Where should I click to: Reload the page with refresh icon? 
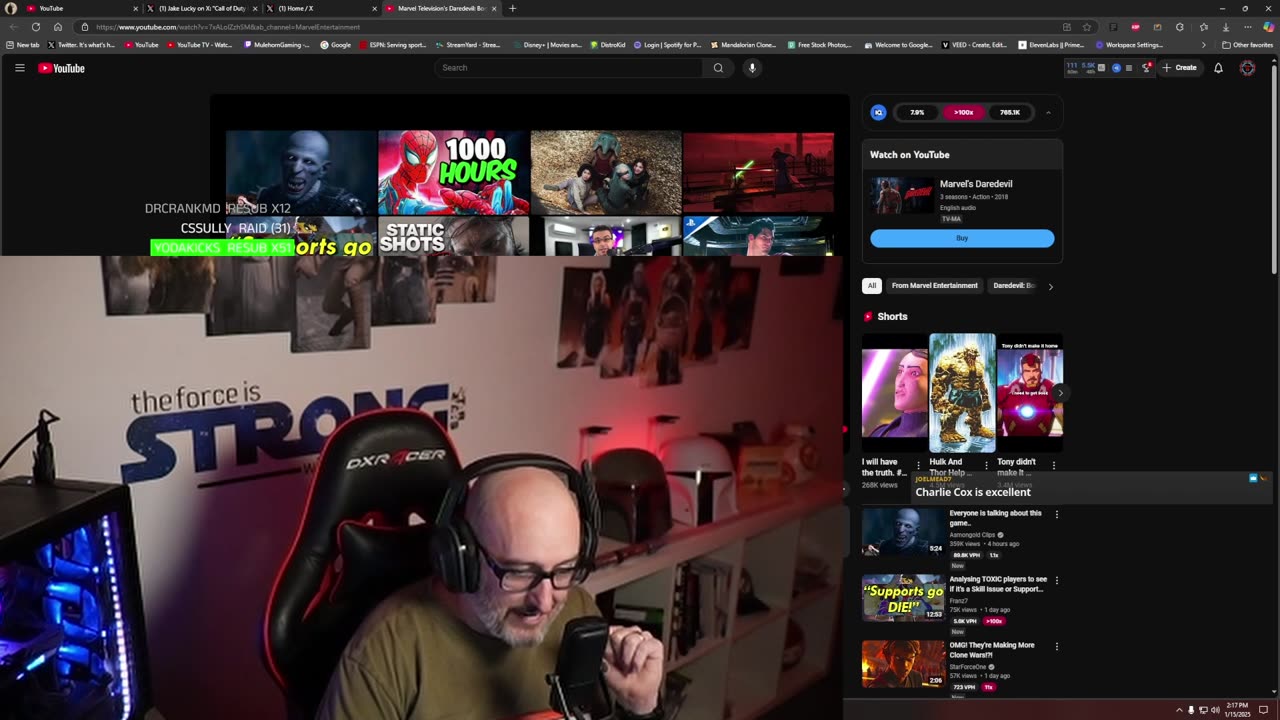pyautogui.click(x=36, y=27)
